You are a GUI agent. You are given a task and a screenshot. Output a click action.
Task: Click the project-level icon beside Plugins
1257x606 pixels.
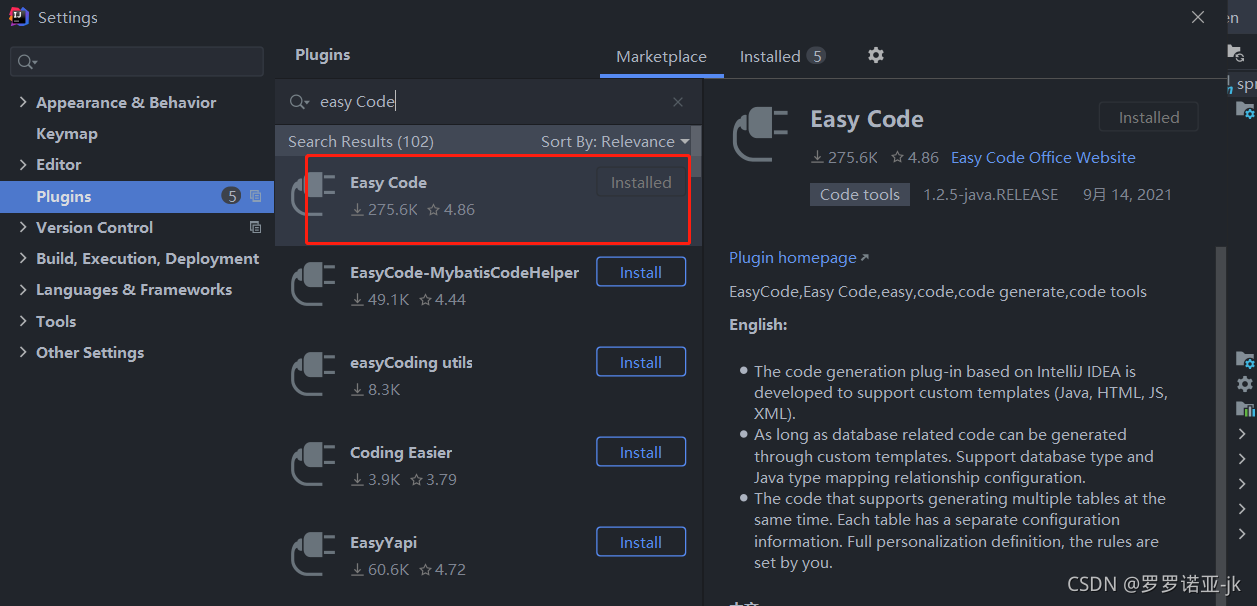(x=255, y=196)
